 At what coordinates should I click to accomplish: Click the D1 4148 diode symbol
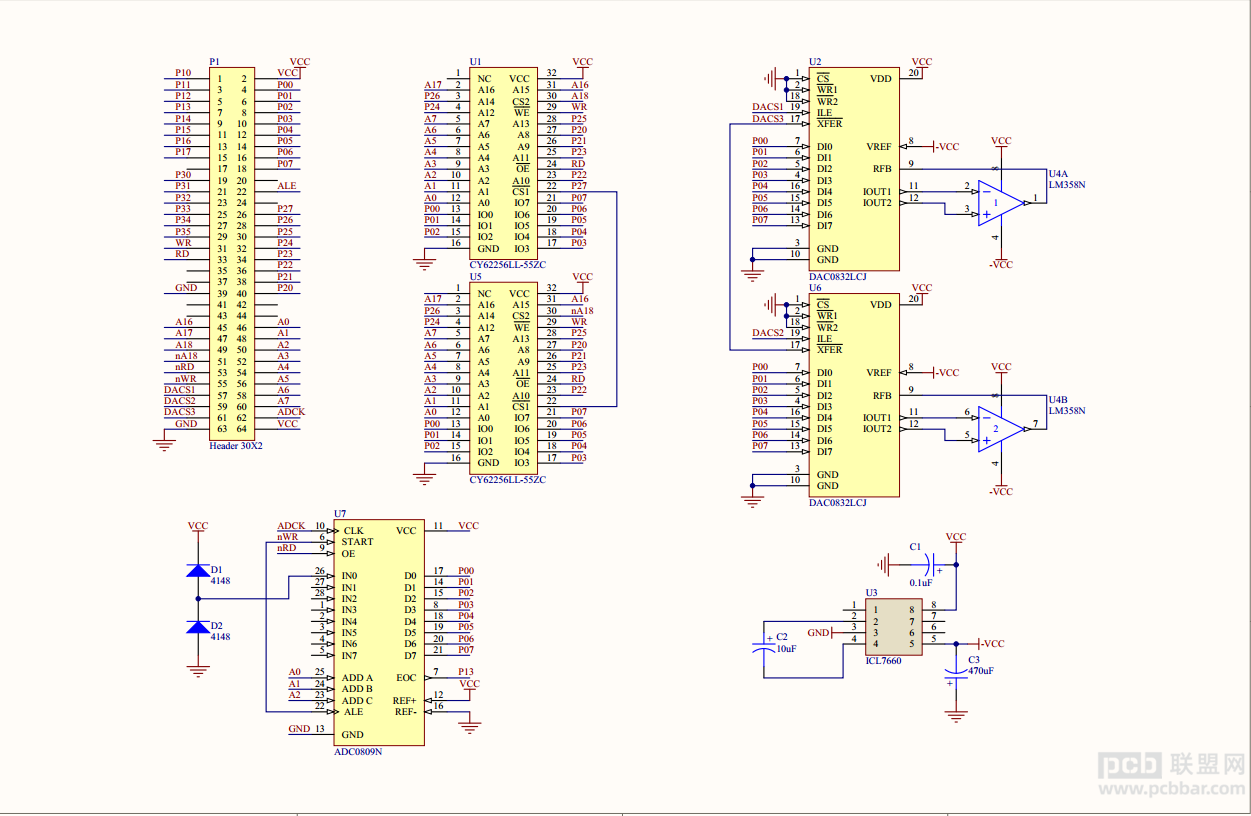(198, 571)
